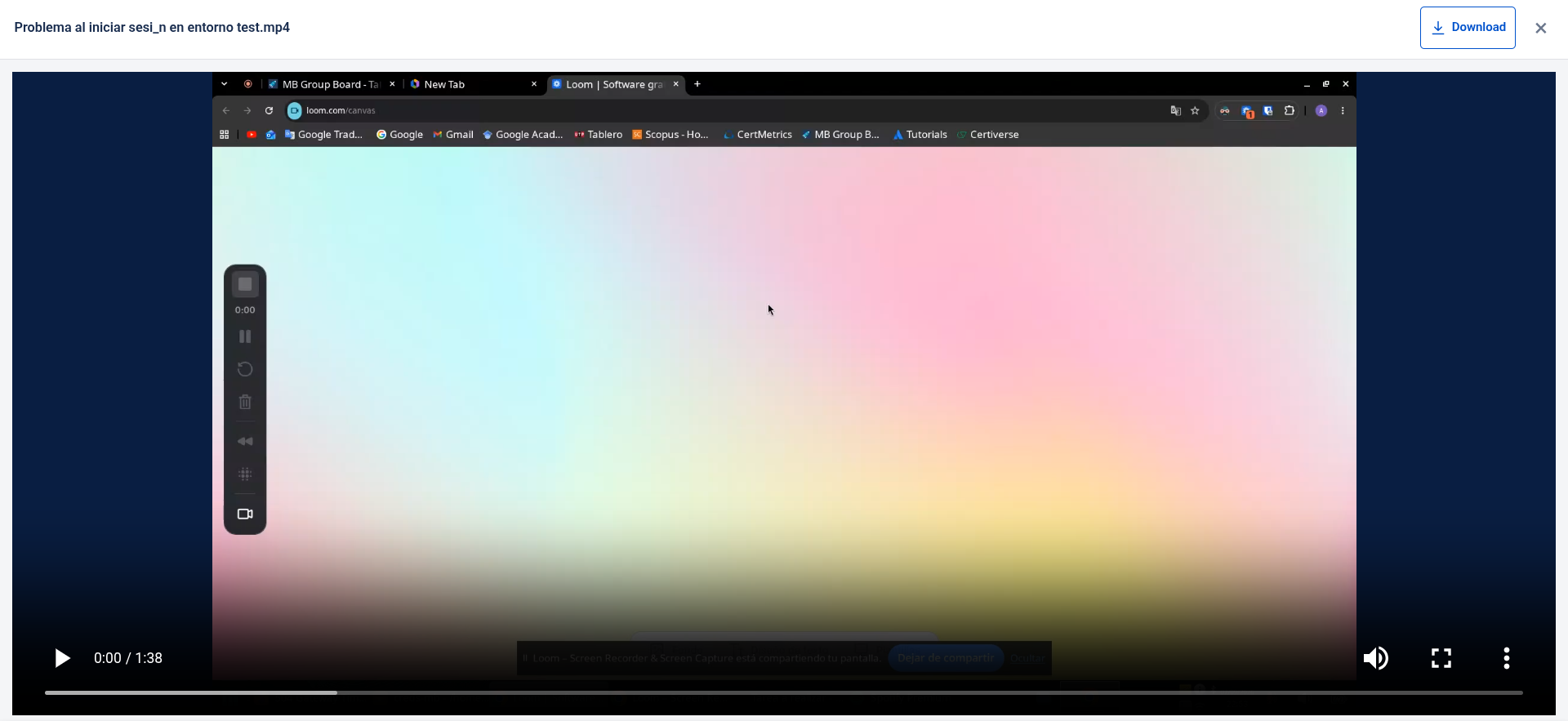Viewport: 1568px width, 721px height.
Task: Delete the Loom recording
Action: point(245,402)
